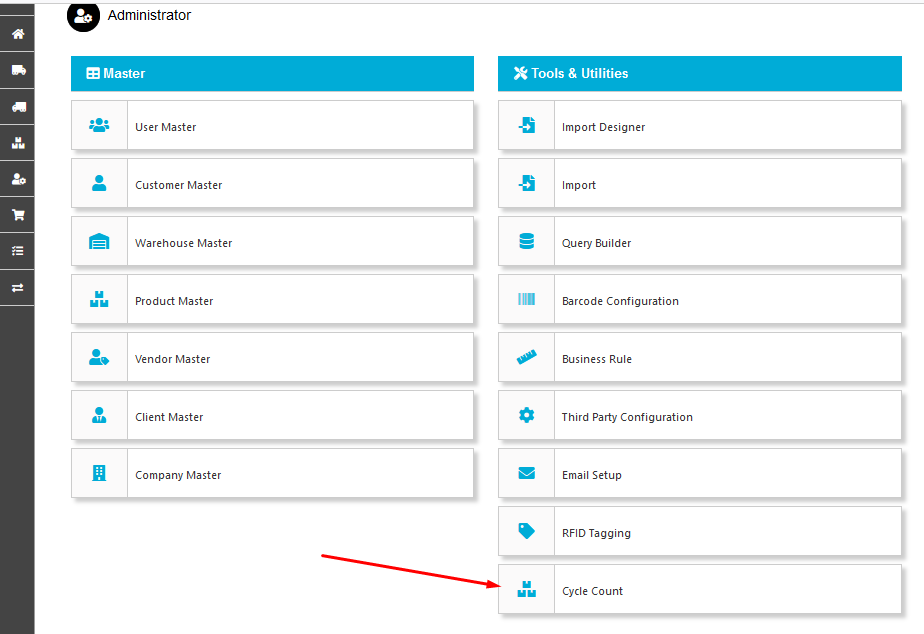Screen dimensions: 924x634
Task: Click the user settings icon in sidebar
Action: [x=17, y=179]
